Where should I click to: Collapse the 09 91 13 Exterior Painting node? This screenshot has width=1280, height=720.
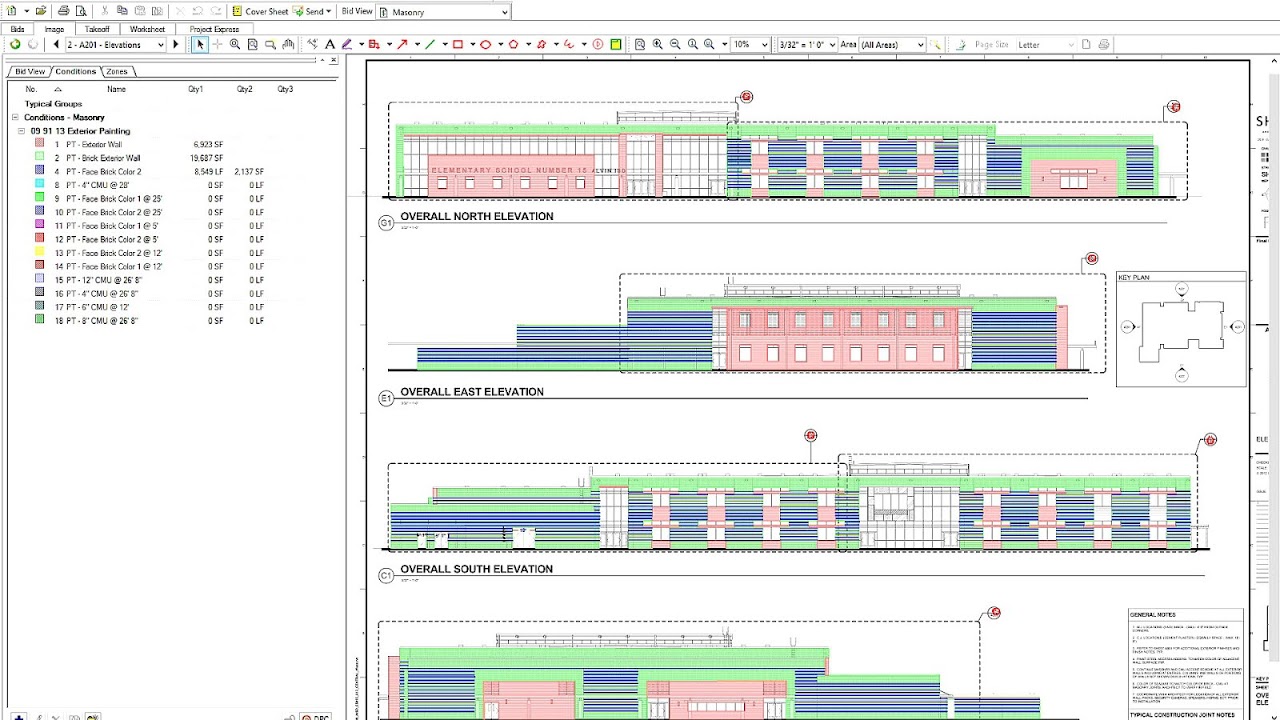click(22, 131)
